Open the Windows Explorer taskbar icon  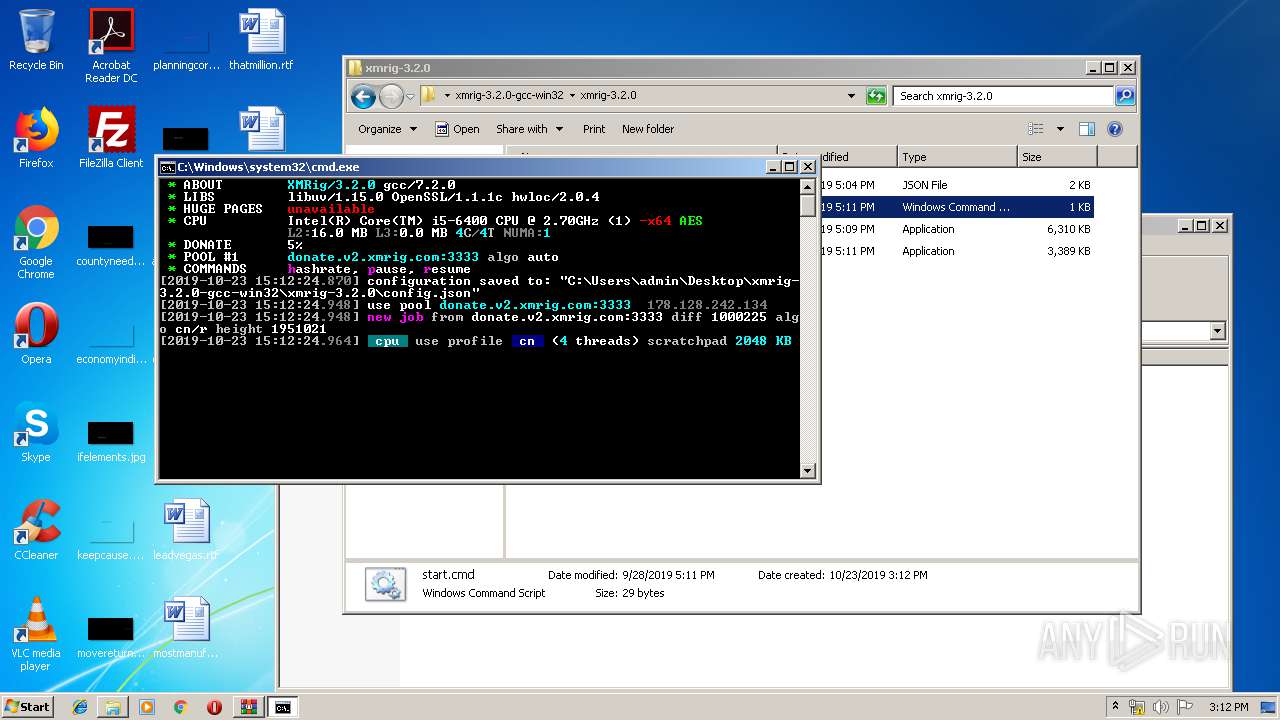click(x=113, y=707)
